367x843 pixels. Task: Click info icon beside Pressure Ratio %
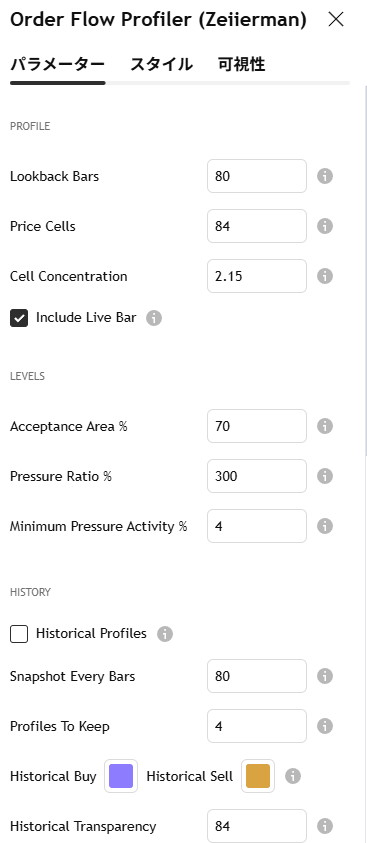click(x=325, y=476)
